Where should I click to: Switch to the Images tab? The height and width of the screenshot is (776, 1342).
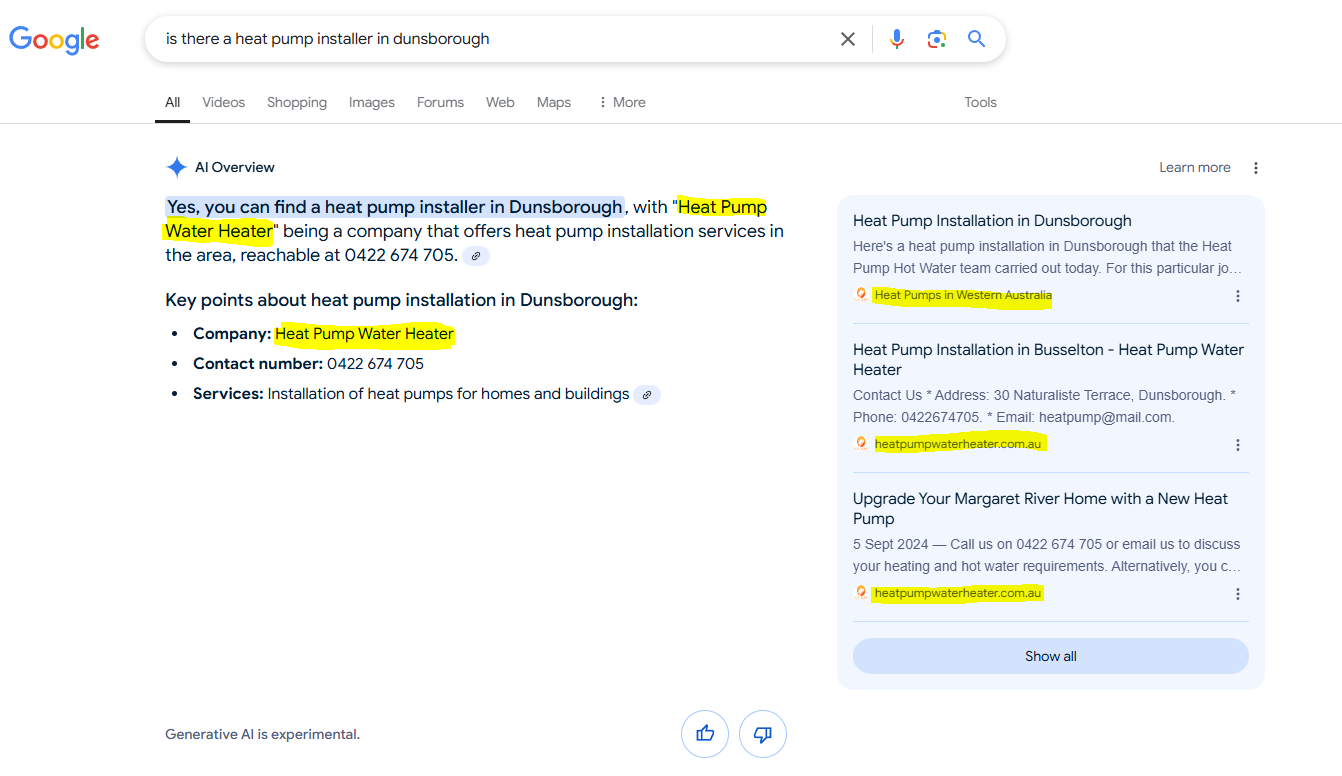[372, 102]
